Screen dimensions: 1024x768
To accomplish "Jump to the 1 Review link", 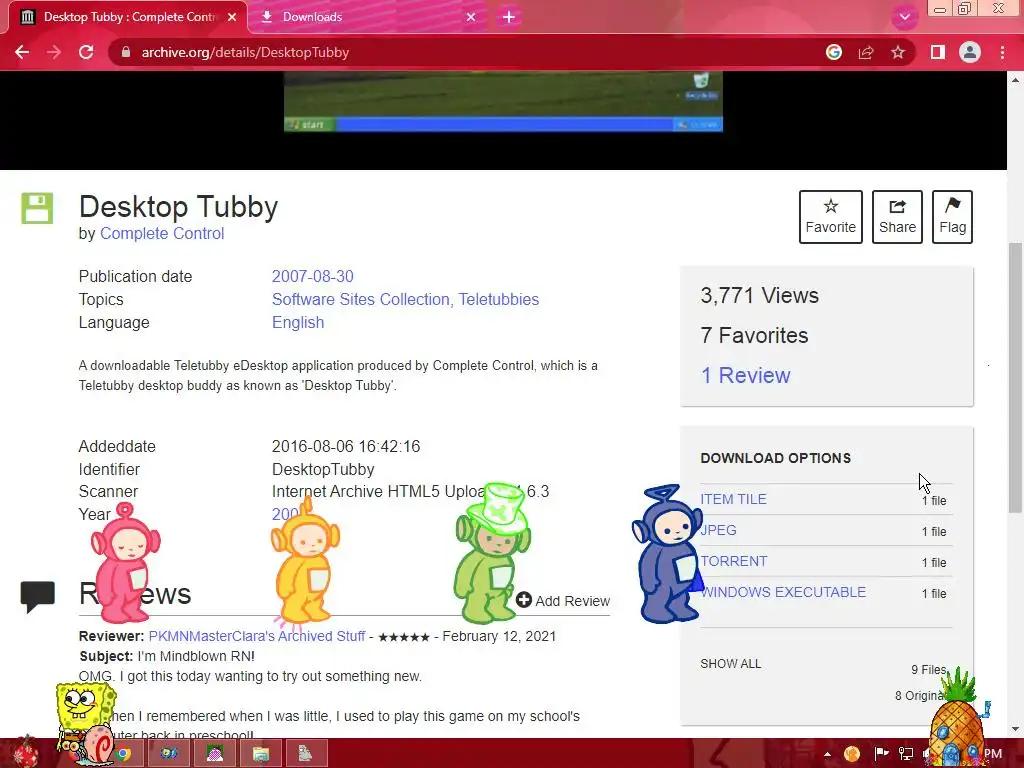I will point(745,376).
